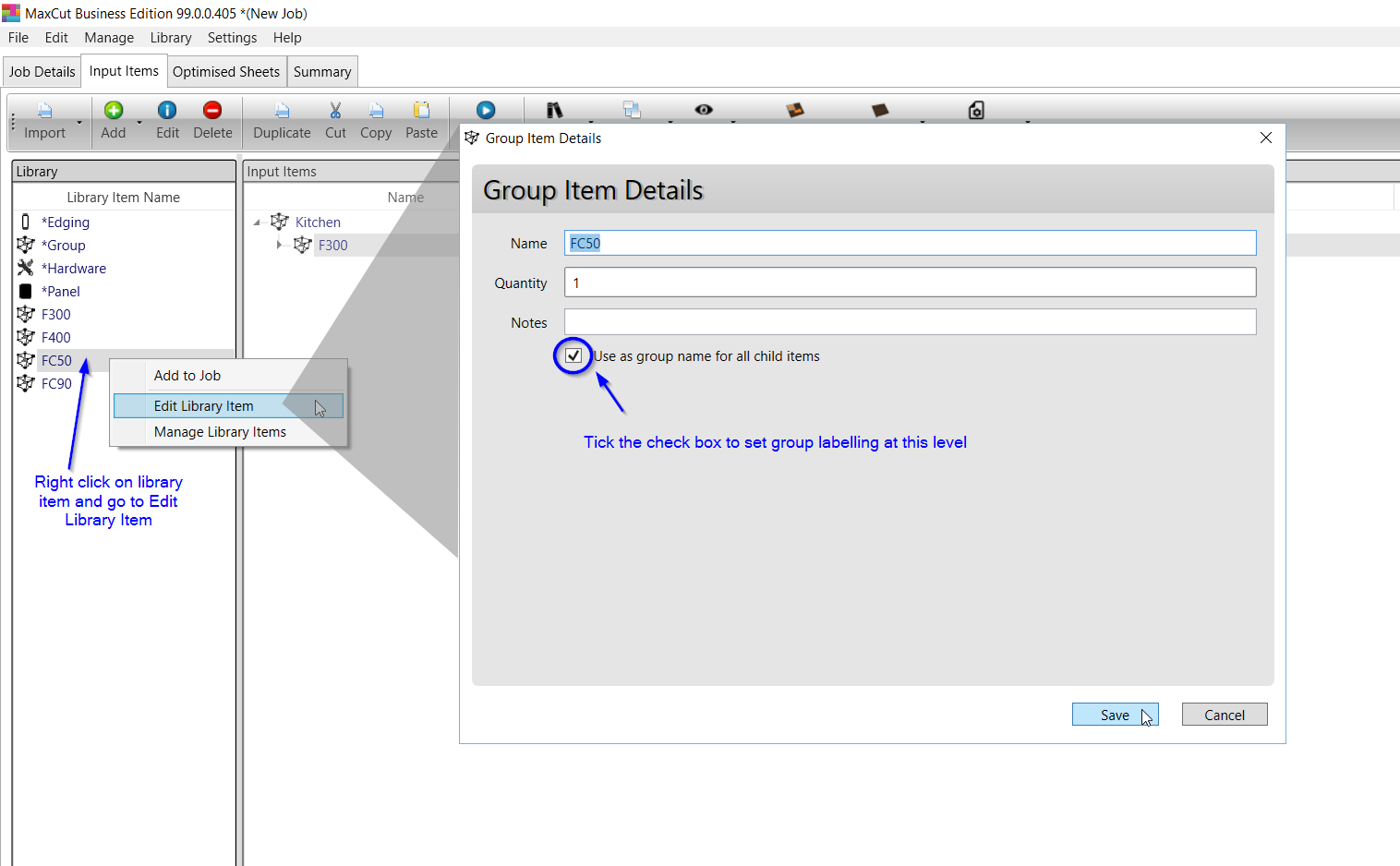Click the FC90 group icon in Library
Screen dimensions: 1400x866
26,384
